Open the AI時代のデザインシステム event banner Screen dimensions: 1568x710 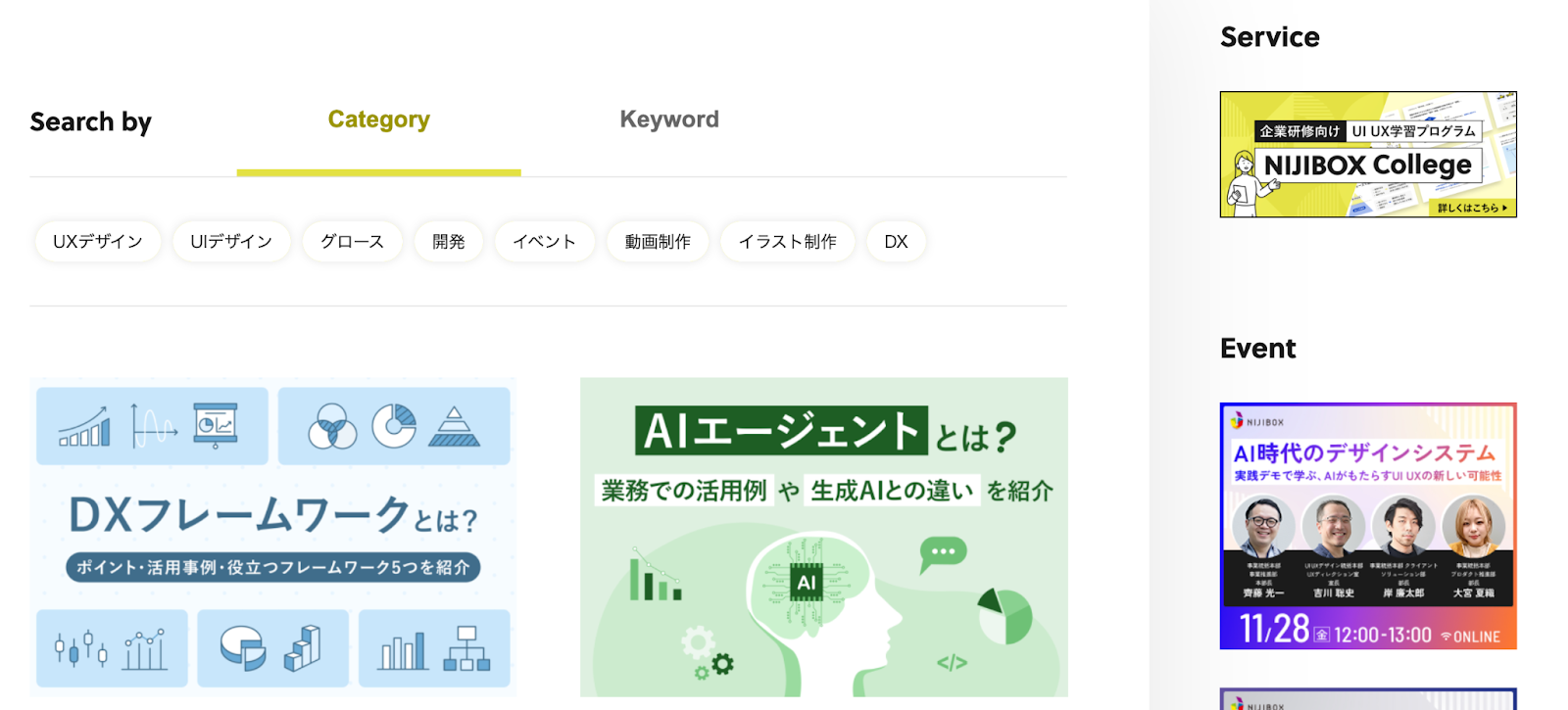[x=1368, y=526]
